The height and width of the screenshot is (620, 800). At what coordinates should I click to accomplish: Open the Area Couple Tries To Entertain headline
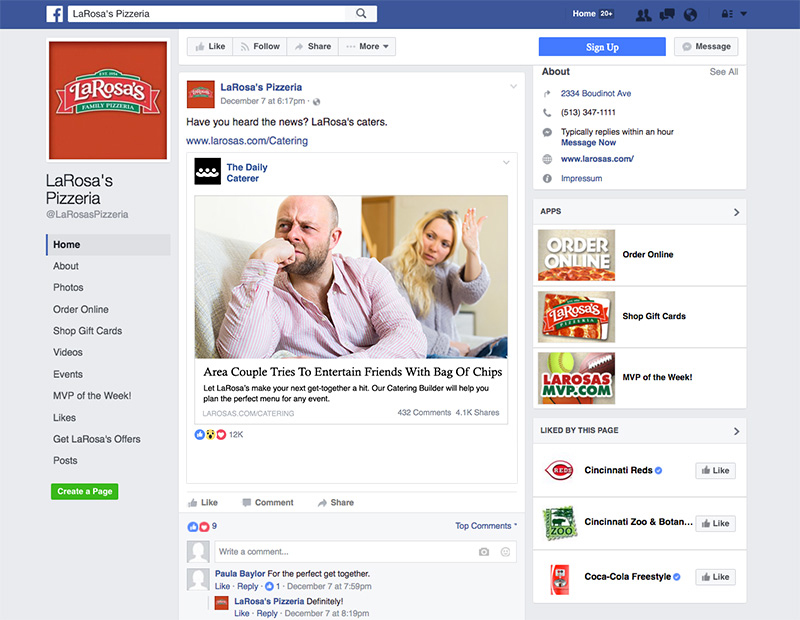pos(353,372)
